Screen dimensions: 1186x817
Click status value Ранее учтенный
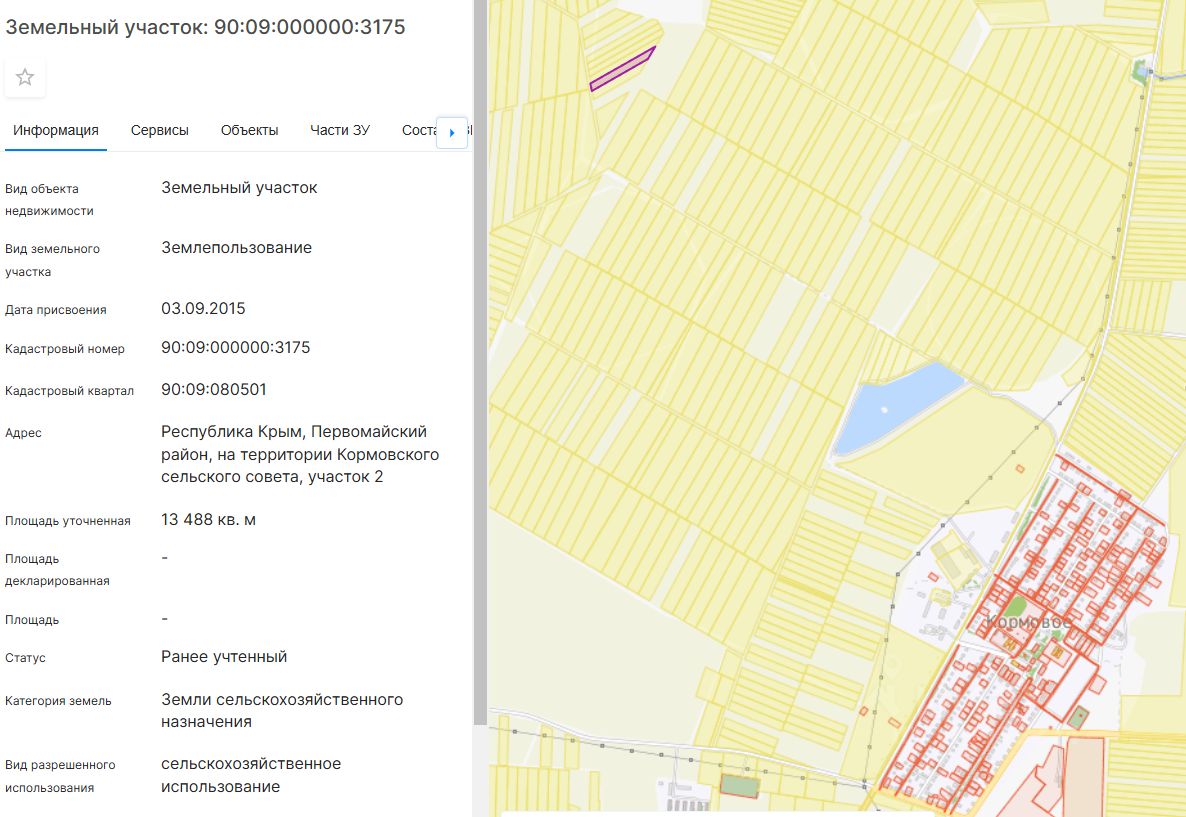tap(224, 657)
